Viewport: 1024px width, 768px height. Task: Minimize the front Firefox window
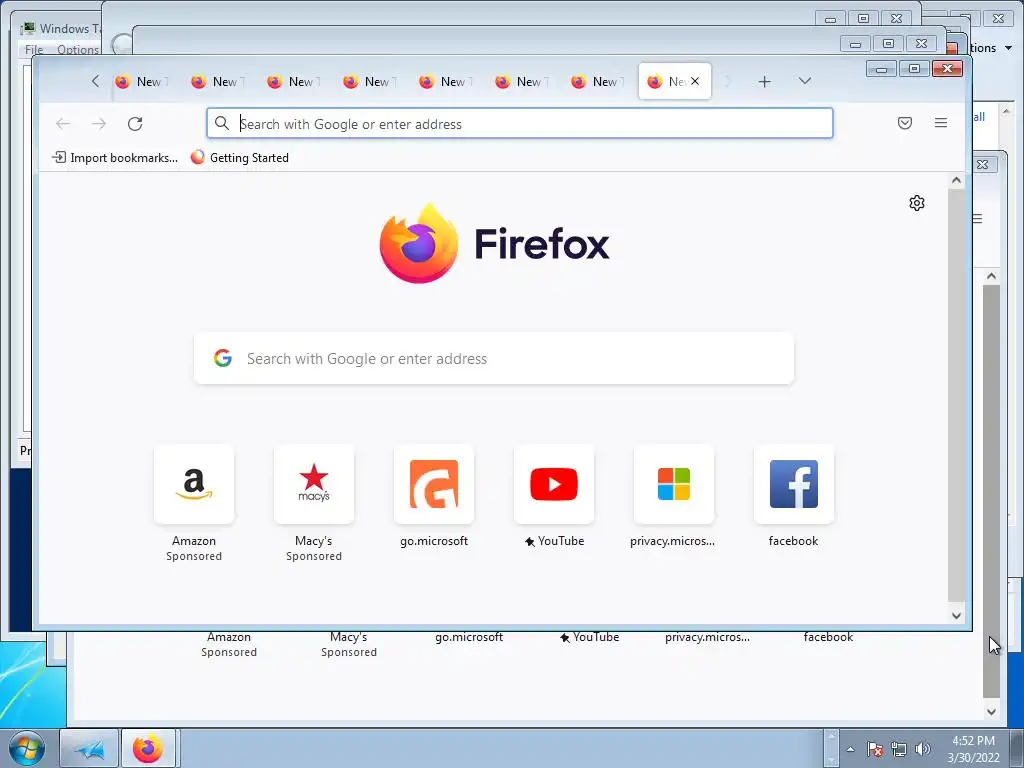click(882, 69)
